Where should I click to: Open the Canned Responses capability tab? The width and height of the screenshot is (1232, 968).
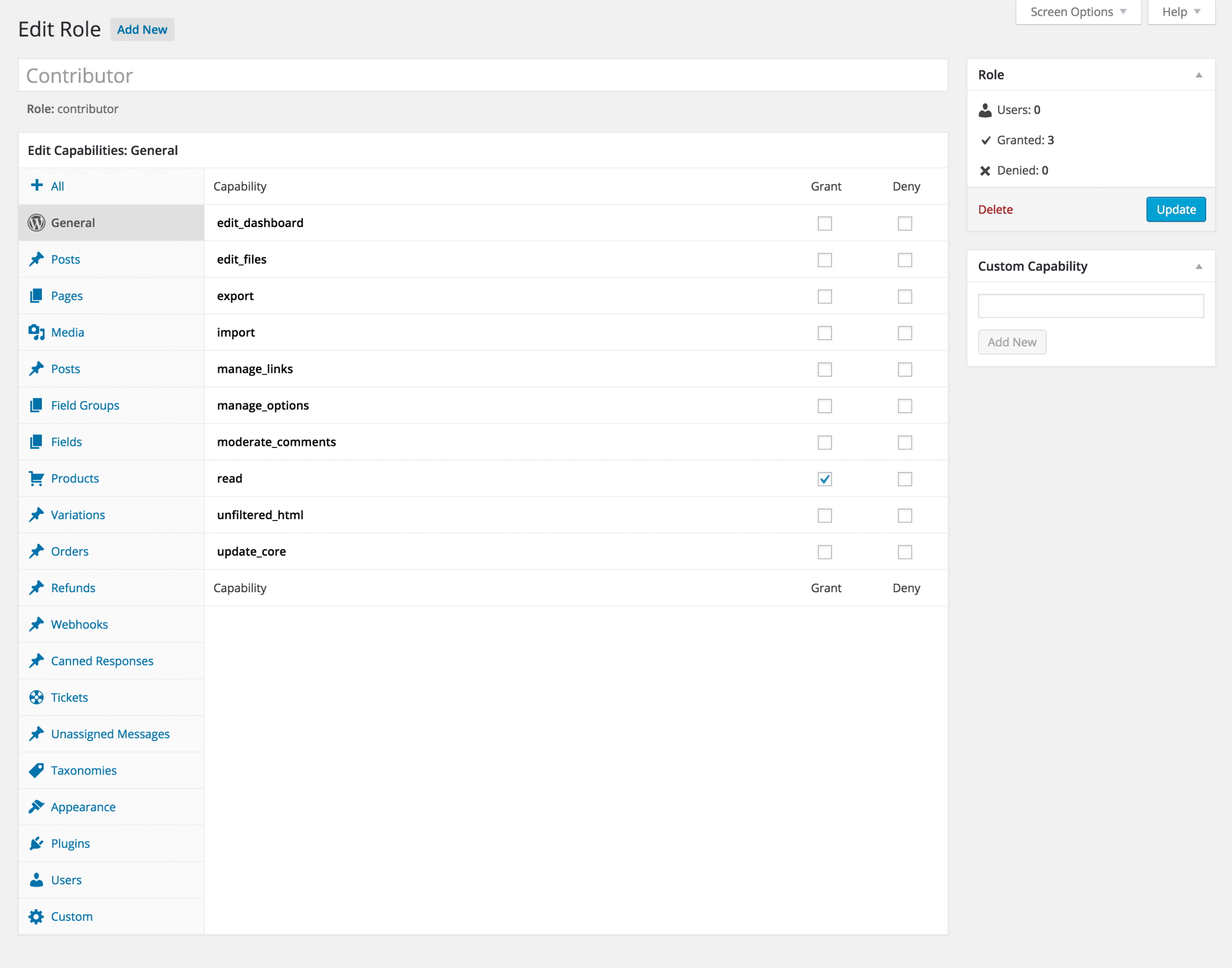pyautogui.click(x=102, y=661)
